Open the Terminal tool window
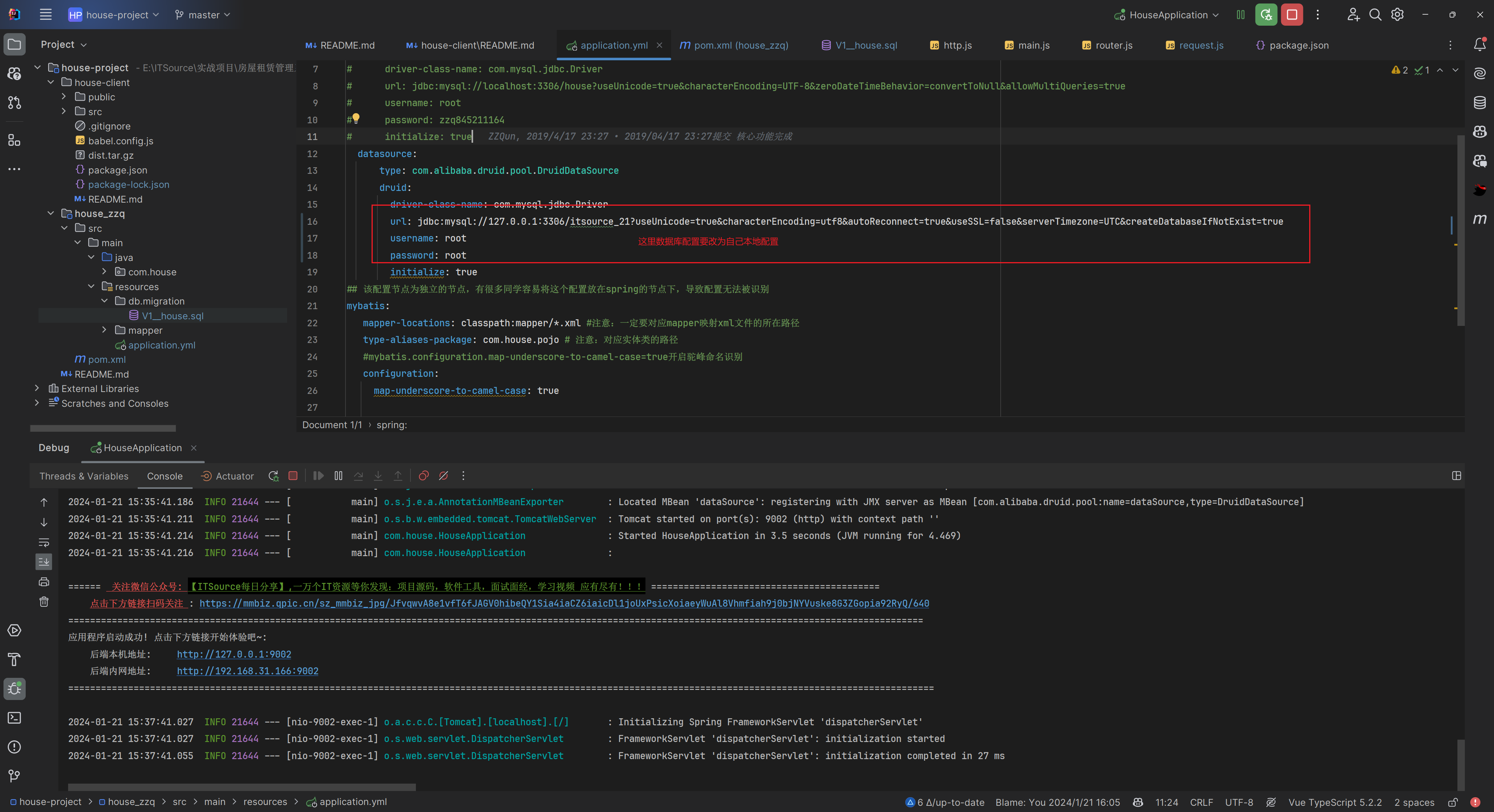Image resolution: width=1494 pixels, height=812 pixels. [14, 717]
